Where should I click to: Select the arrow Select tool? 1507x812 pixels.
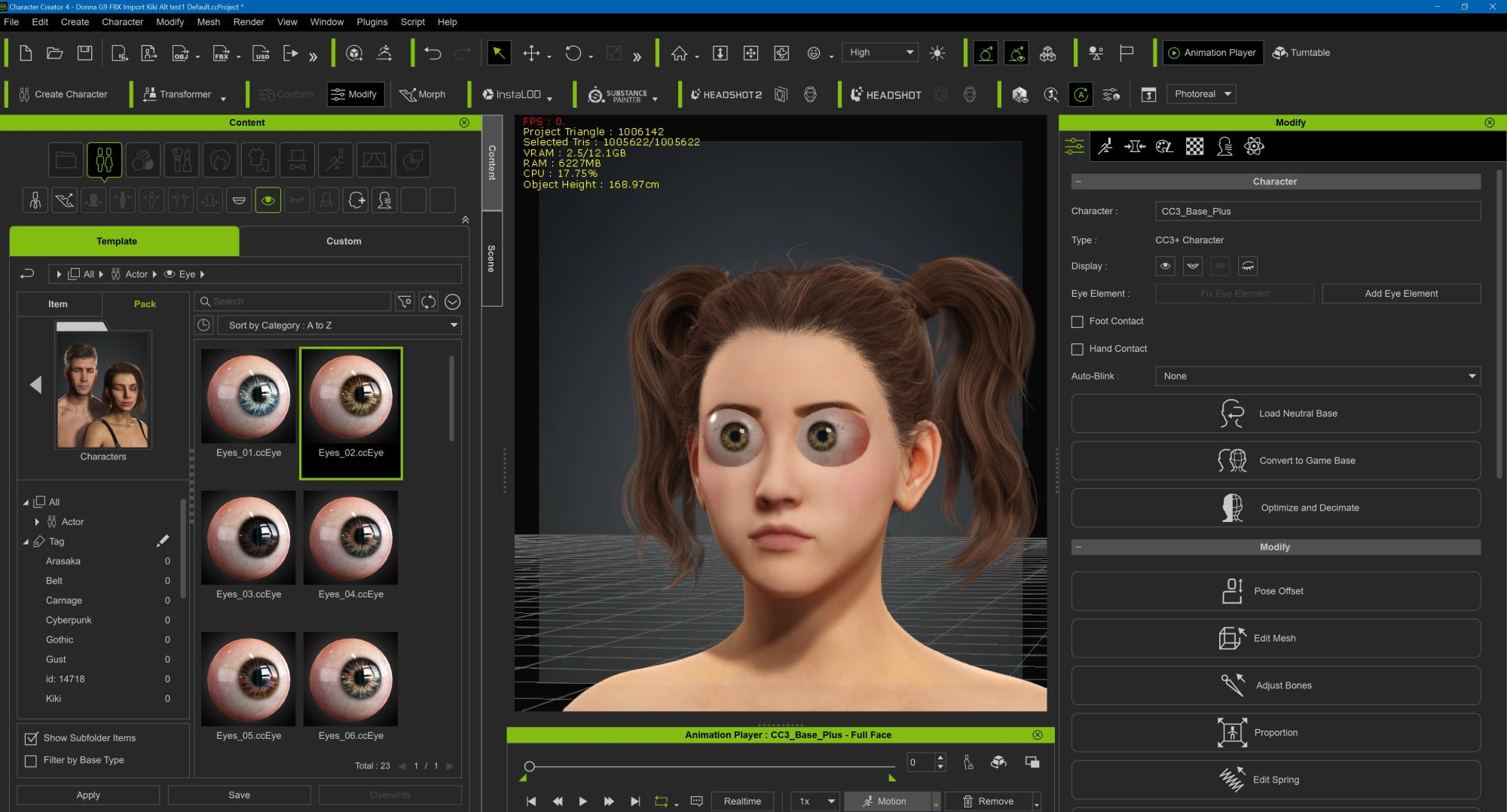498,53
